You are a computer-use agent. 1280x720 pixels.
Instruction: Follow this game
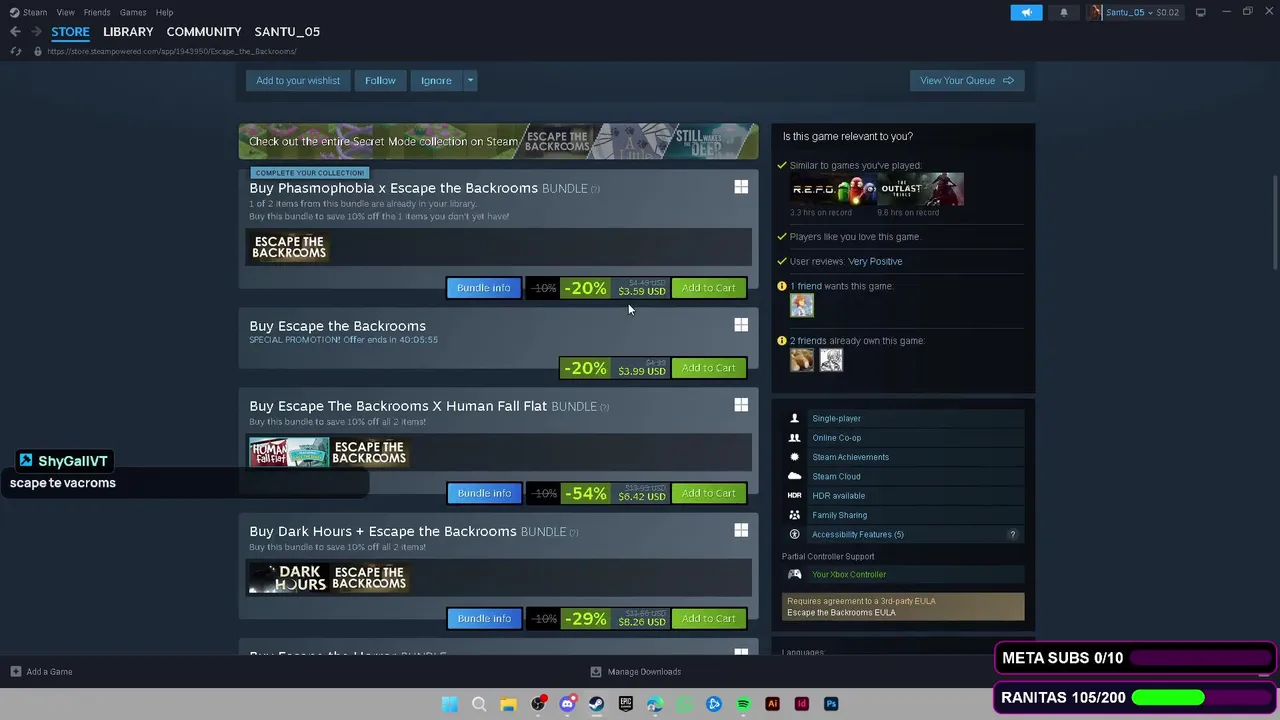[380, 81]
